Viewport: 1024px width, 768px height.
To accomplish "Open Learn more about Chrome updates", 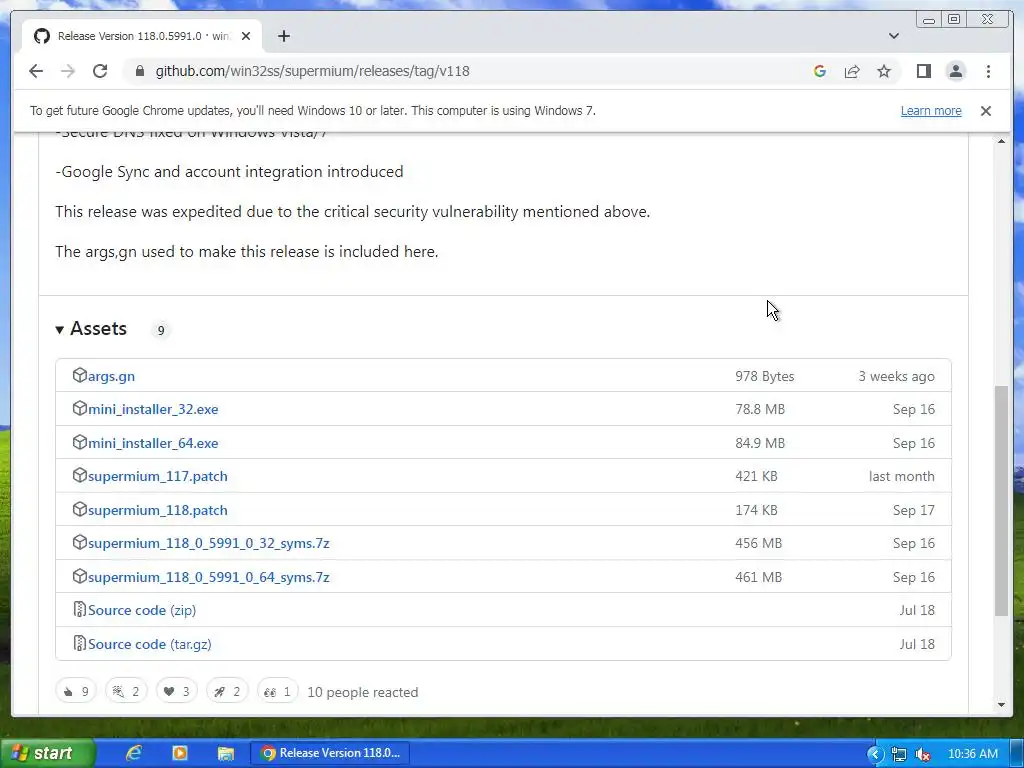I will (x=931, y=110).
